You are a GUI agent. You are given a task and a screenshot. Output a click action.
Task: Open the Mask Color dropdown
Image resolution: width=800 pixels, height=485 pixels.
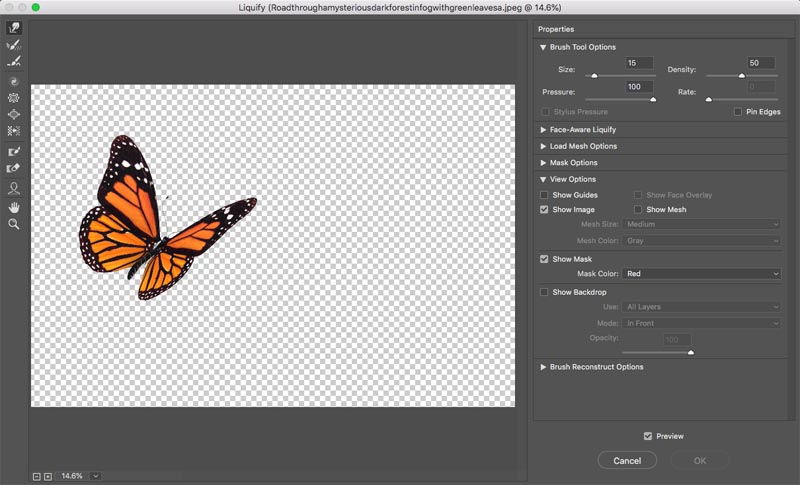coord(701,274)
